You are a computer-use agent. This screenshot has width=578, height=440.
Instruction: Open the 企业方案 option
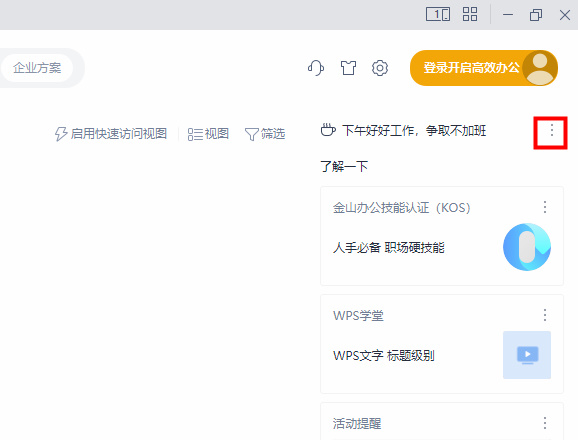[37, 68]
